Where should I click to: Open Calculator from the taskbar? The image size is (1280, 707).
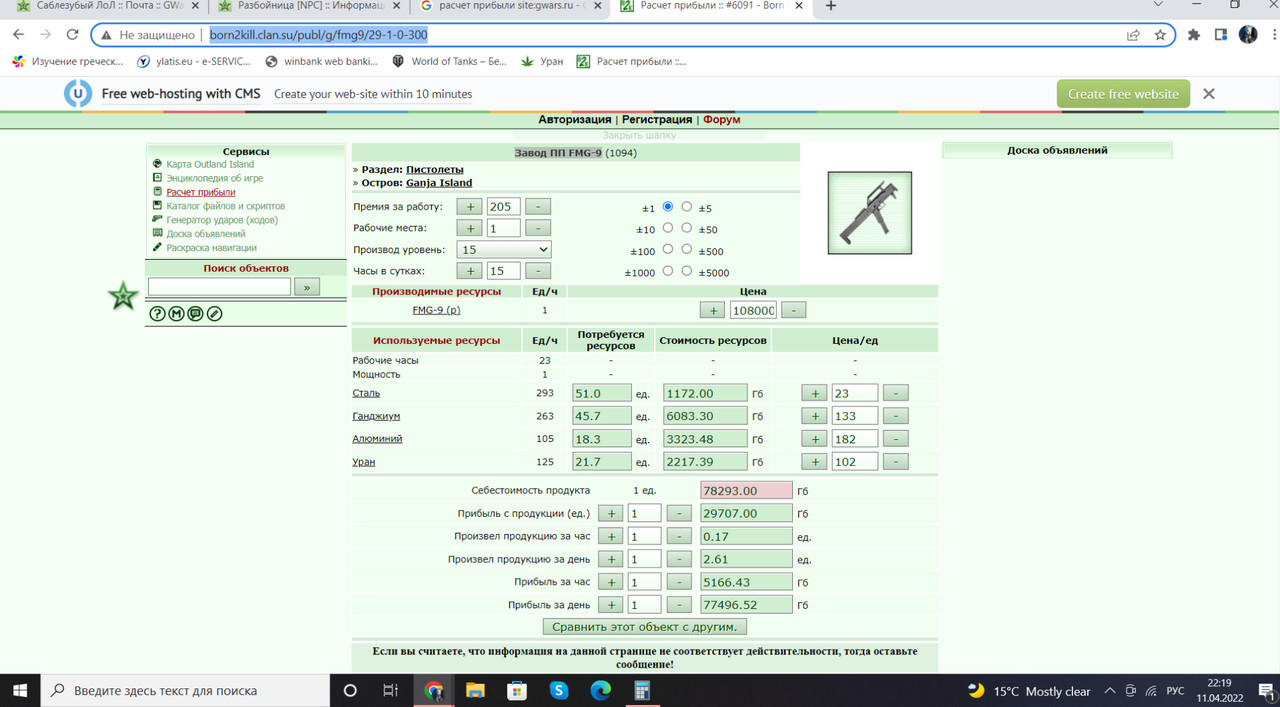[x=642, y=690]
